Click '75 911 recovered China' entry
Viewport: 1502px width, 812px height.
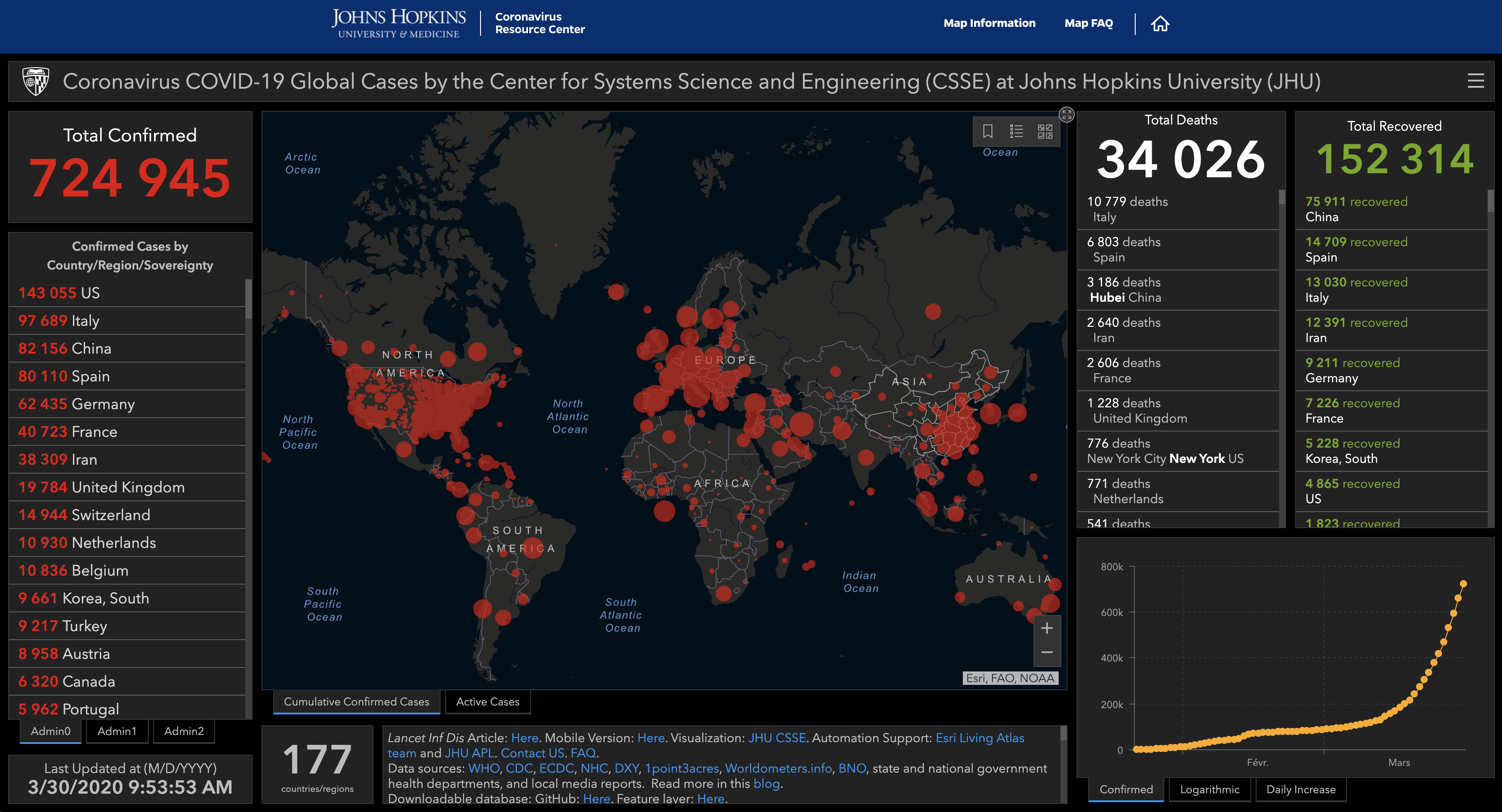[1391, 209]
